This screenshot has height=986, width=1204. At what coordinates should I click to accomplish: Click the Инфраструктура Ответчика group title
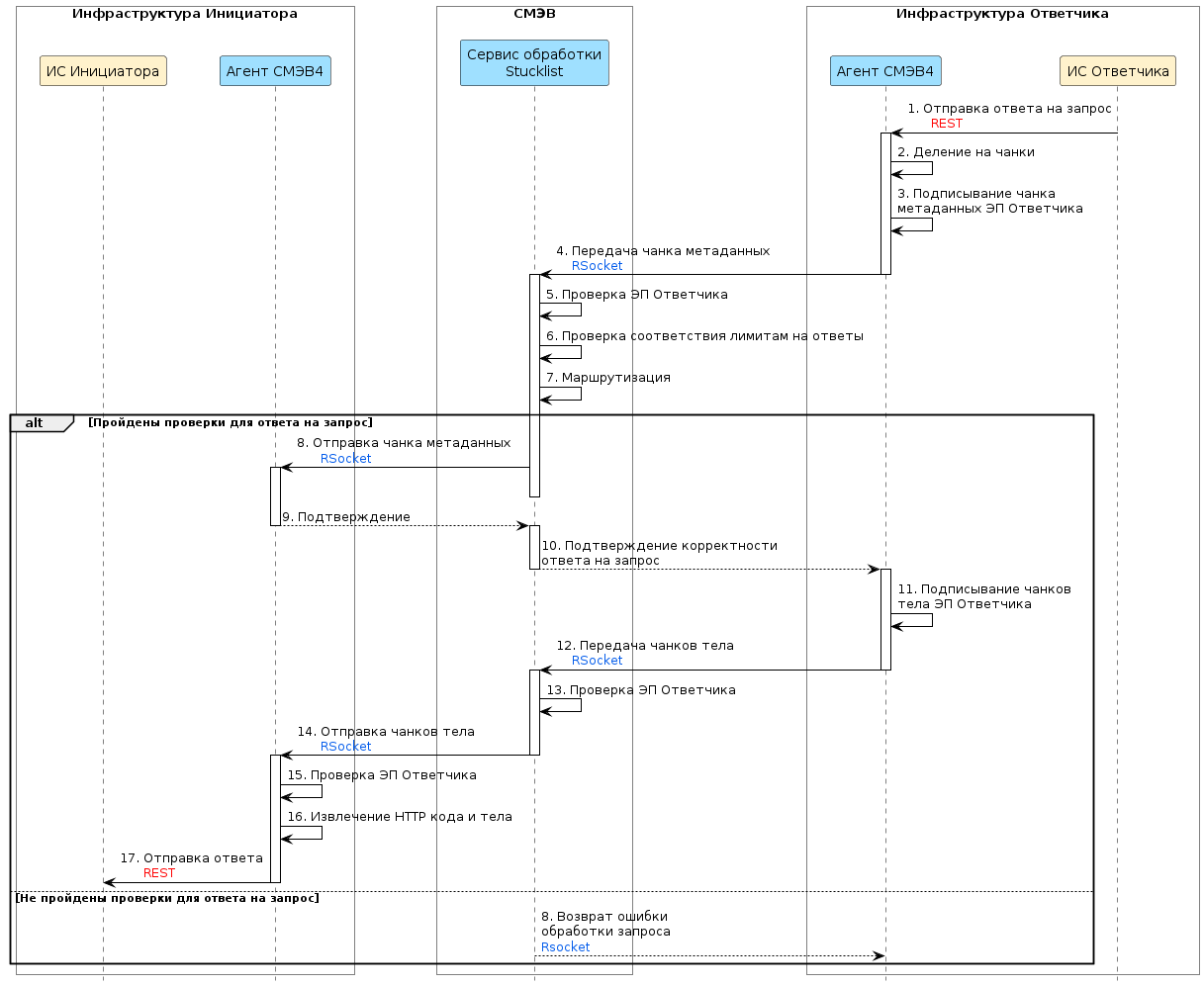(x=1002, y=14)
